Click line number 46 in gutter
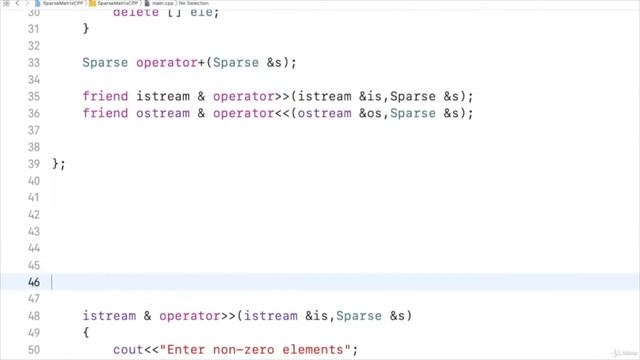 34,282
